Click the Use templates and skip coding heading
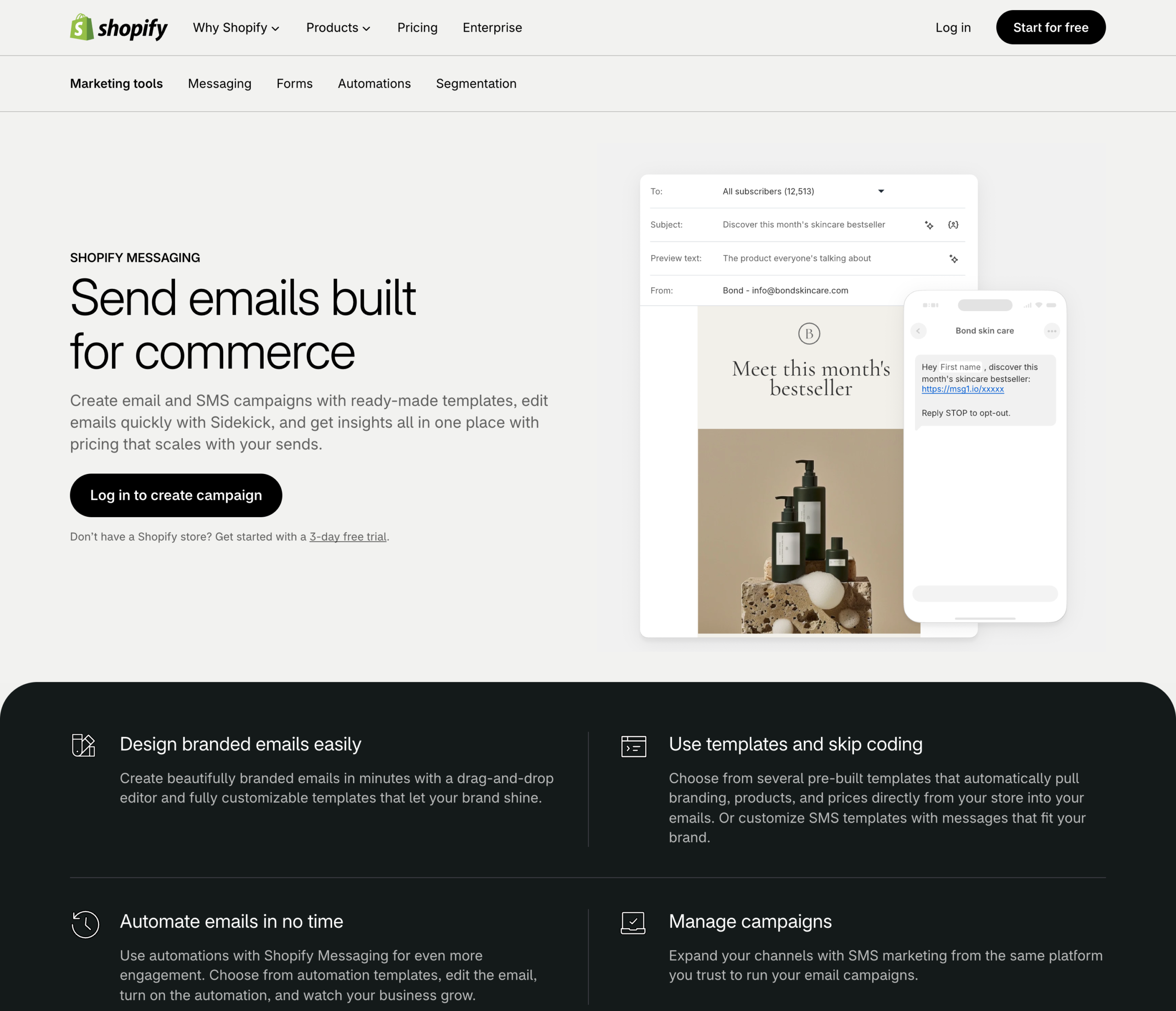 (796, 744)
